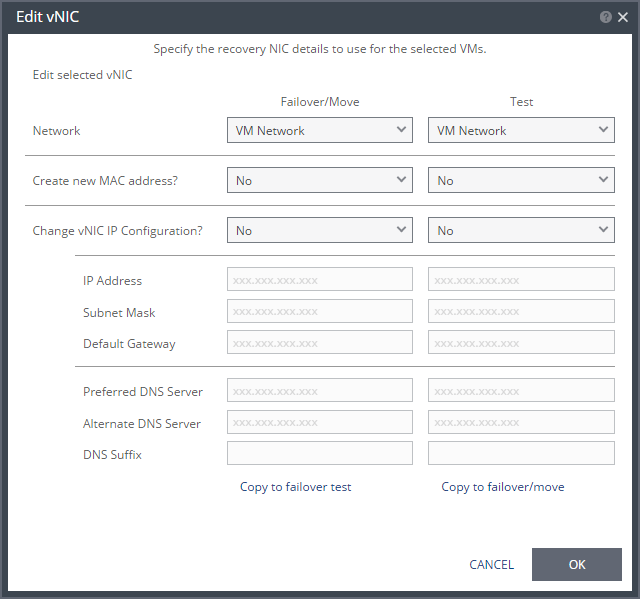640x599 pixels.
Task: Click the Edit vNIC title text
Action: (x=48, y=17)
